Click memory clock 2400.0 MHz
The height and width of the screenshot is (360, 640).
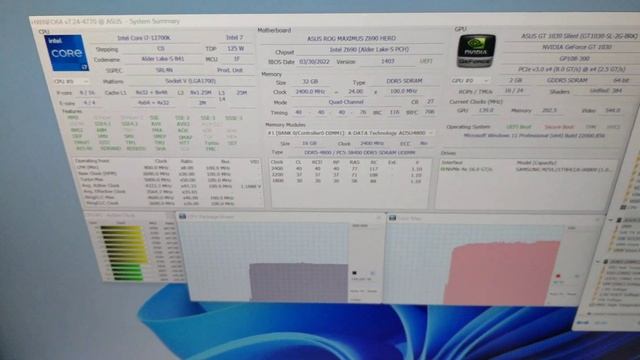pyautogui.click(x=310, y=92)
